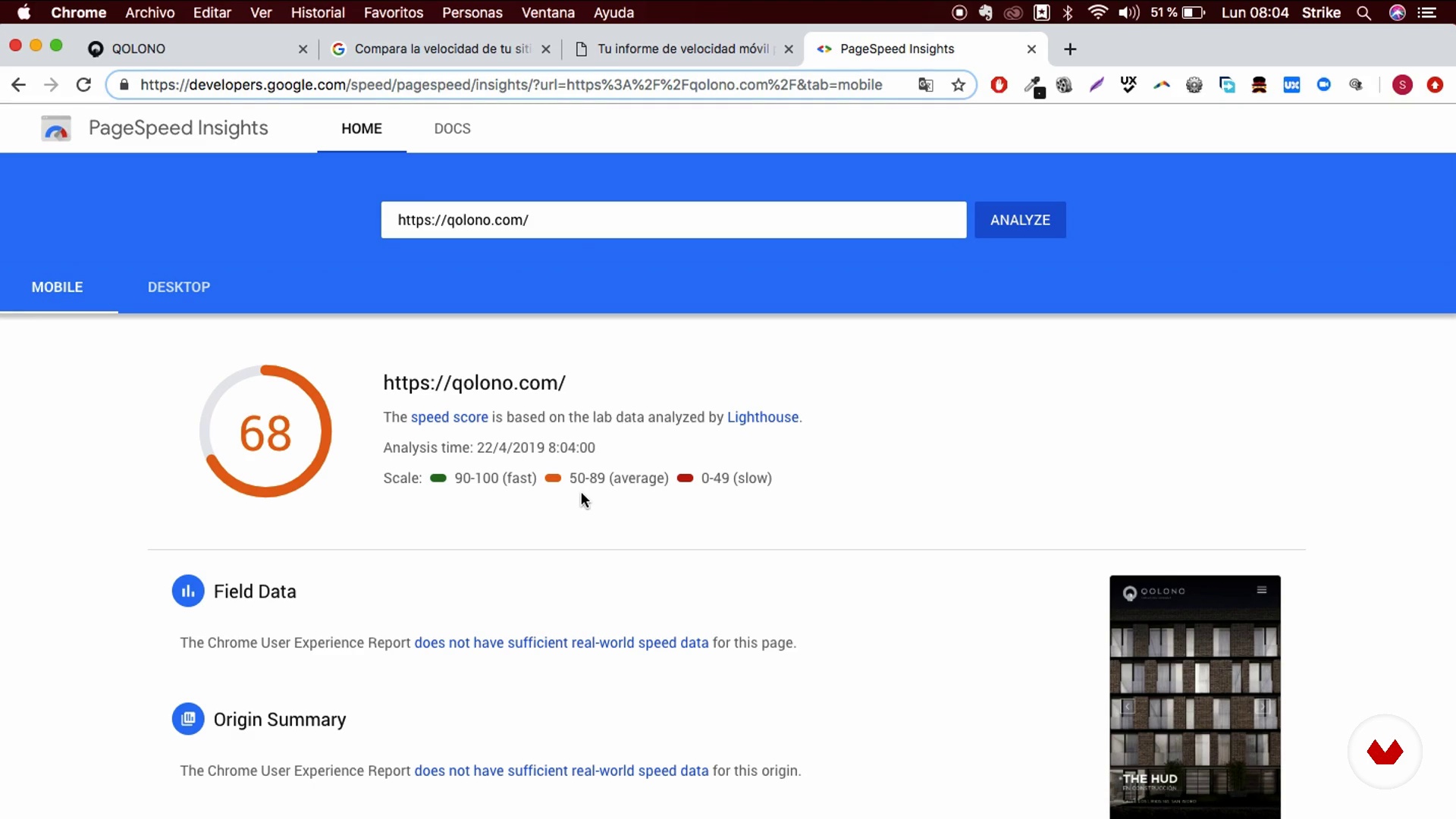
Task: Click the battery status indicator
Action: [1194, 13]
